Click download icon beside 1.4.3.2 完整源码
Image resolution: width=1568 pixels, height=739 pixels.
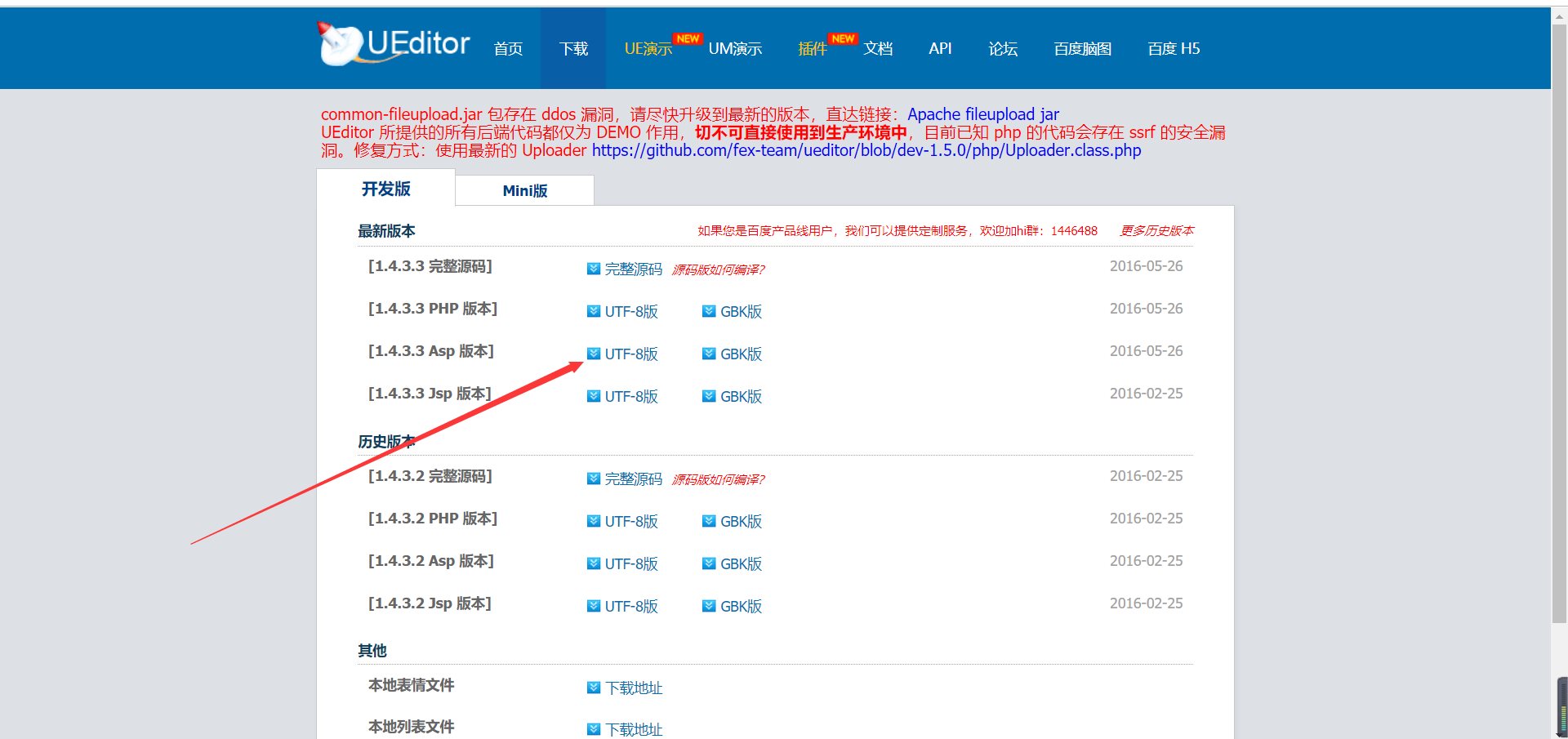594,479
